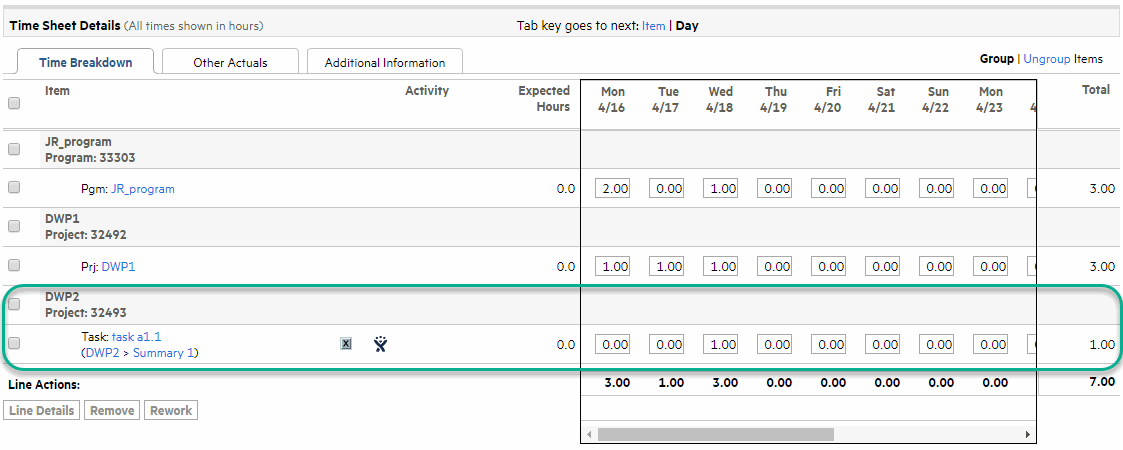Viewport: 1123px width, 450px height.
Task: Select the checkbox for task a1.1 line
Action: point(14,343)
